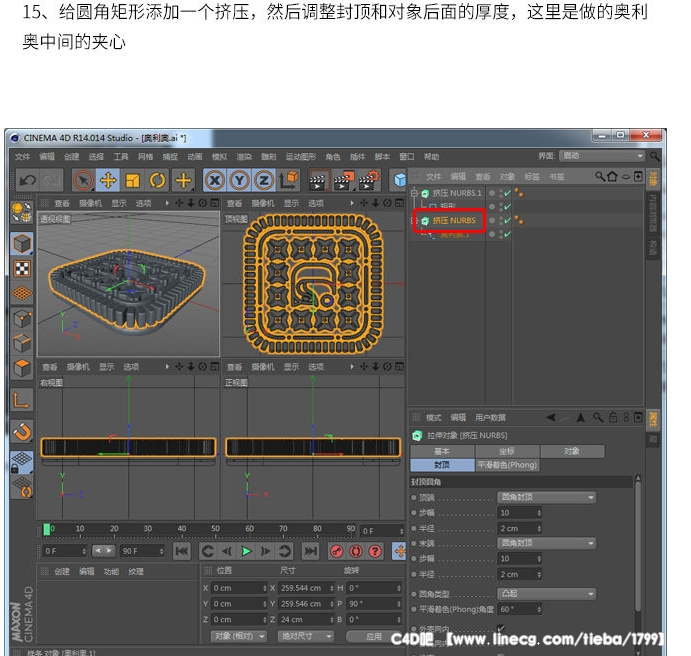
Task: Open the Render Settings gear clapperboard
Action: click(x=368, y=180)
